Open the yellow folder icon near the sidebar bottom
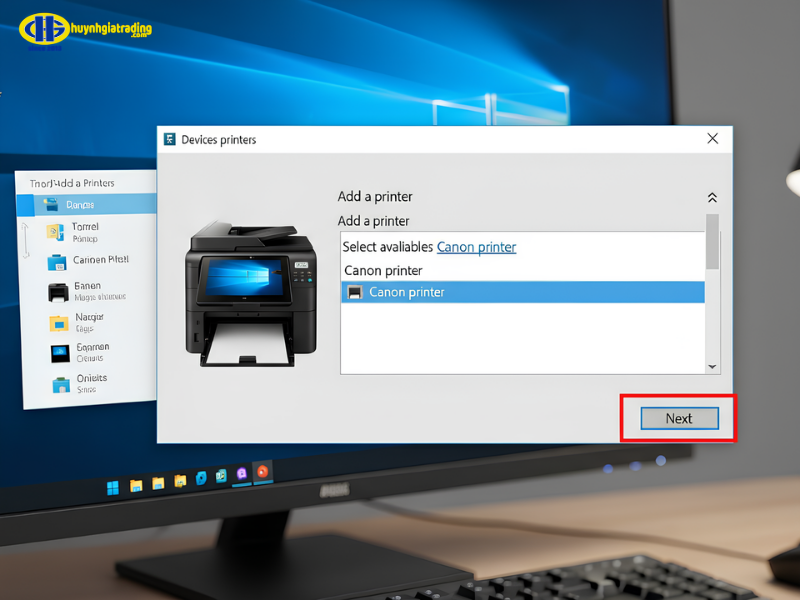 tap(57, 322)
